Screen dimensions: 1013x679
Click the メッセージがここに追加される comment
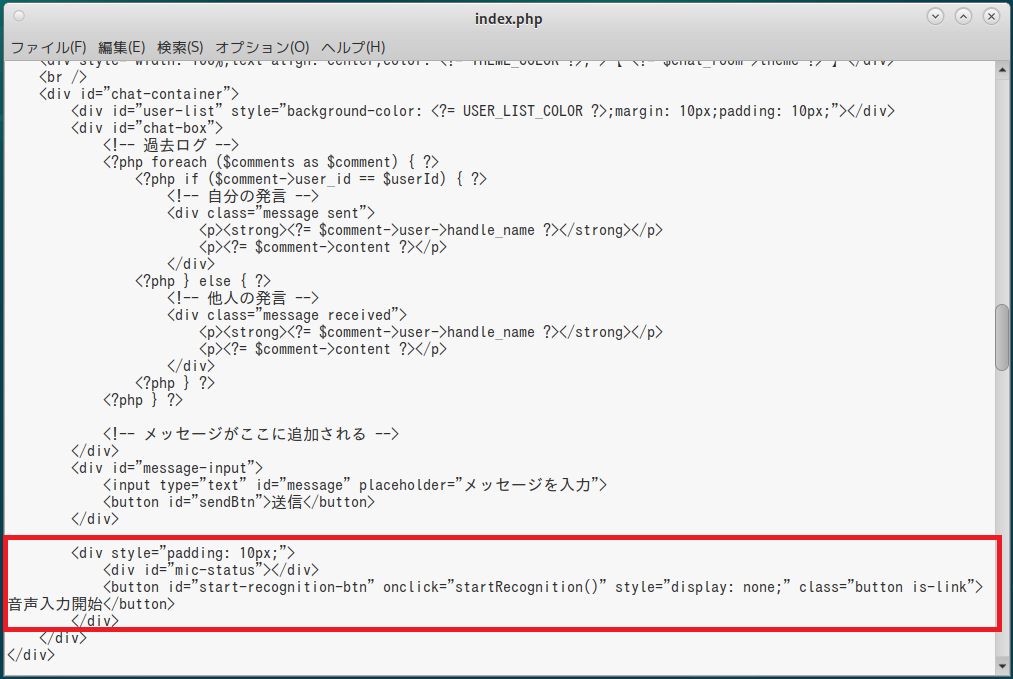pos(251,434)
